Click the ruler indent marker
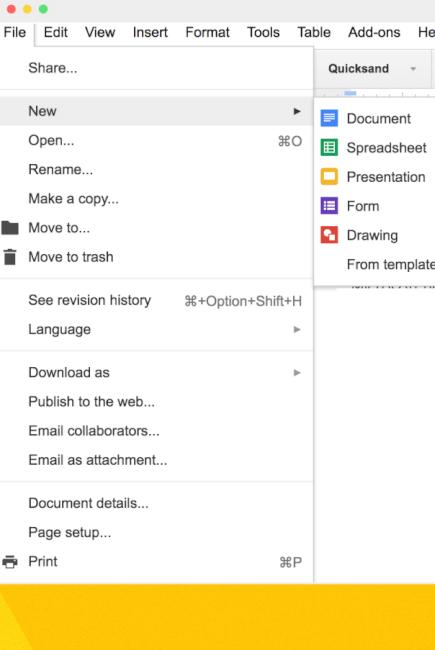 click(x=350, y=93)
